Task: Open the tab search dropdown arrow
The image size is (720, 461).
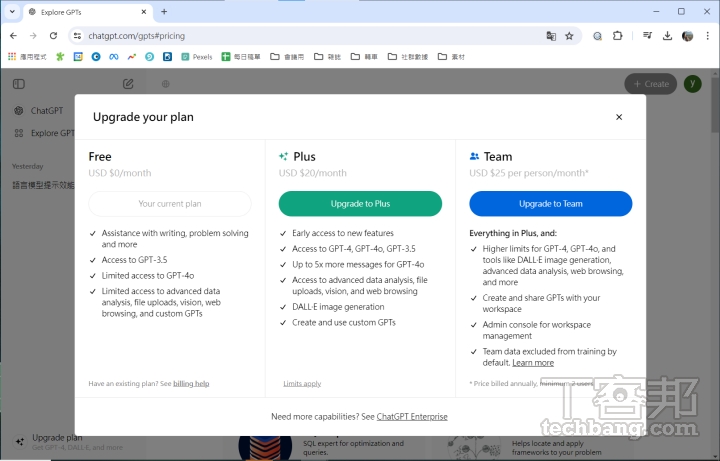Action: (x=12, y=11)
